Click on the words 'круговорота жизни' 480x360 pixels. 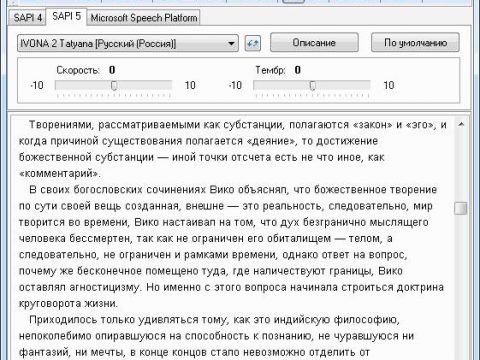68,303
